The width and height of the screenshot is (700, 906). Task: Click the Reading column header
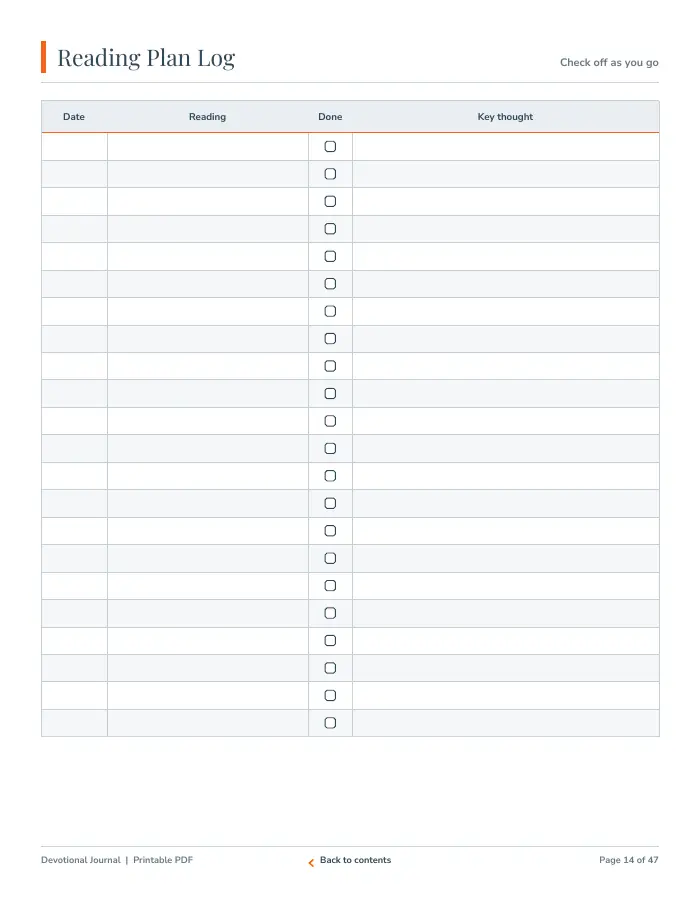coord(208,117)
